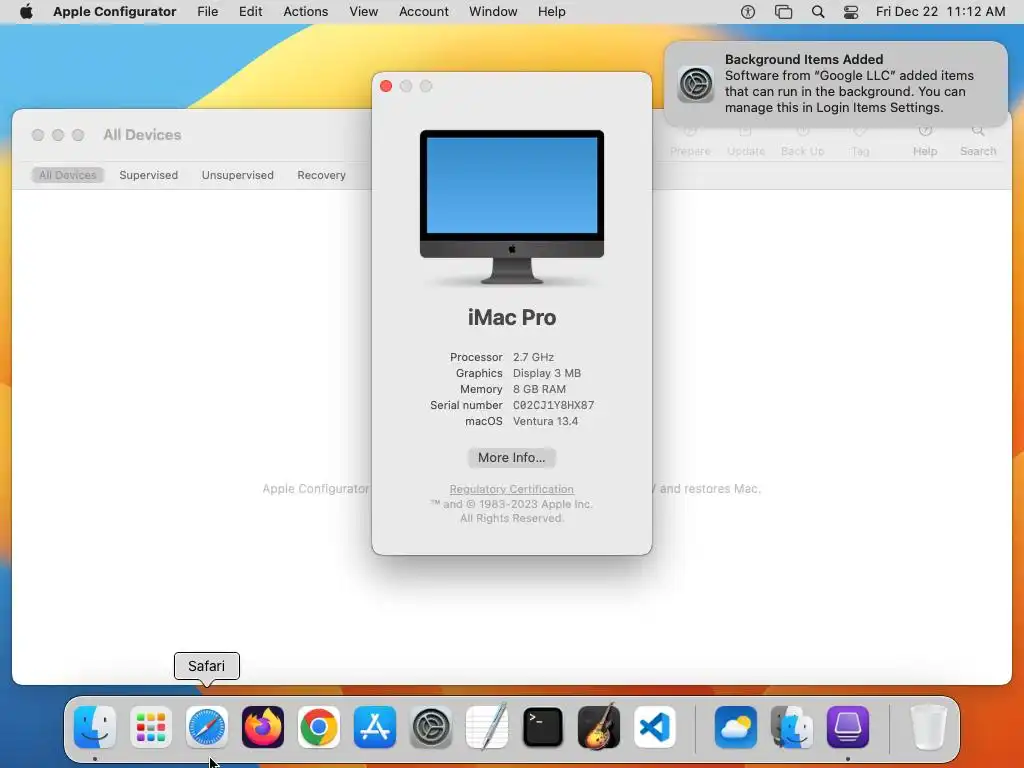Click the iMac Pro title text
The image size is (1024, 768).
coord(512,317)
